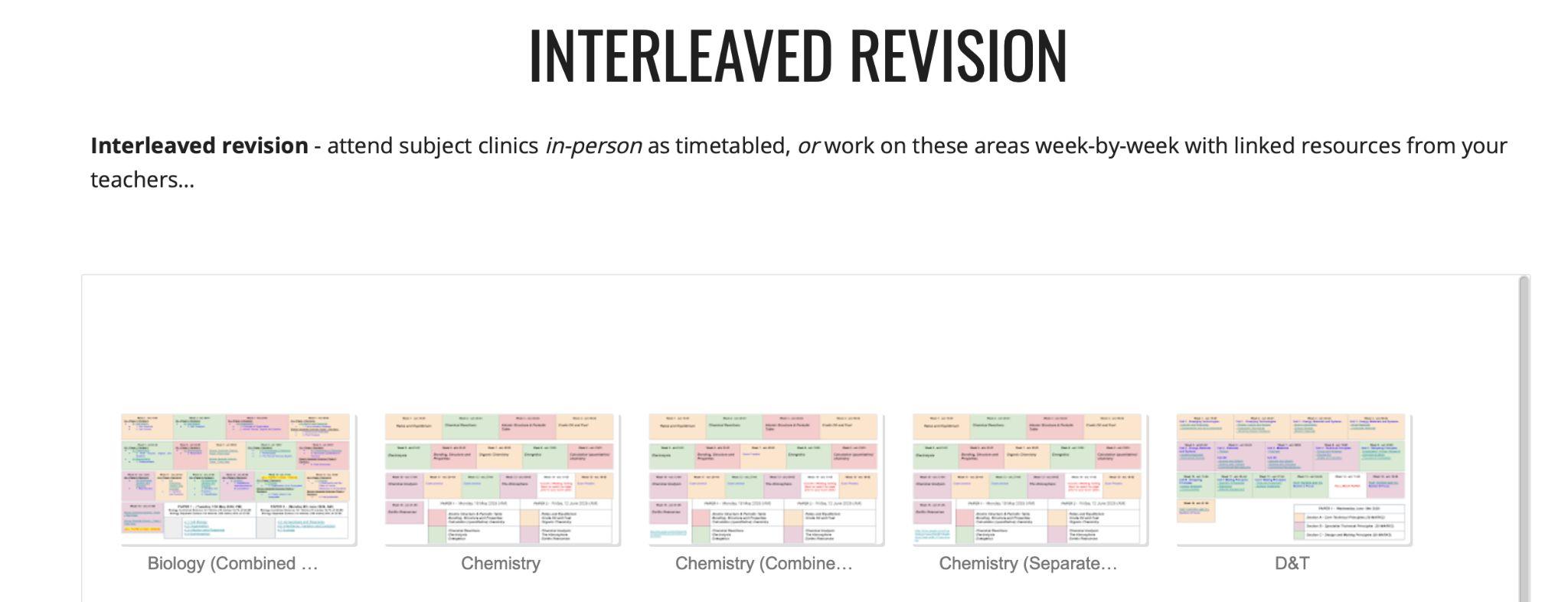
Task: Click the 'D&T' file label
Action: (x=1292, y=564)
